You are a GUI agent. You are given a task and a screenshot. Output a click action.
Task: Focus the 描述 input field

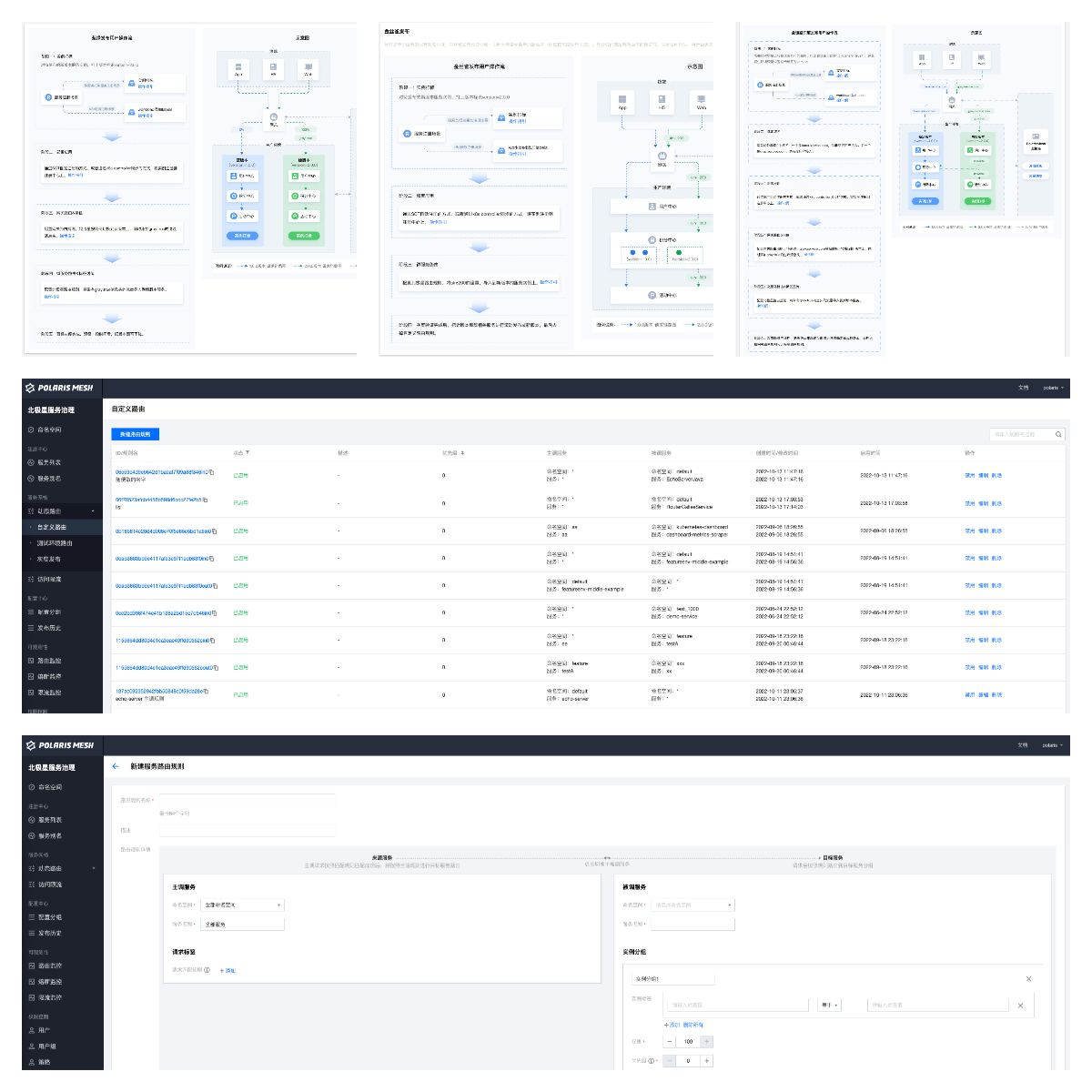point(247,830)
